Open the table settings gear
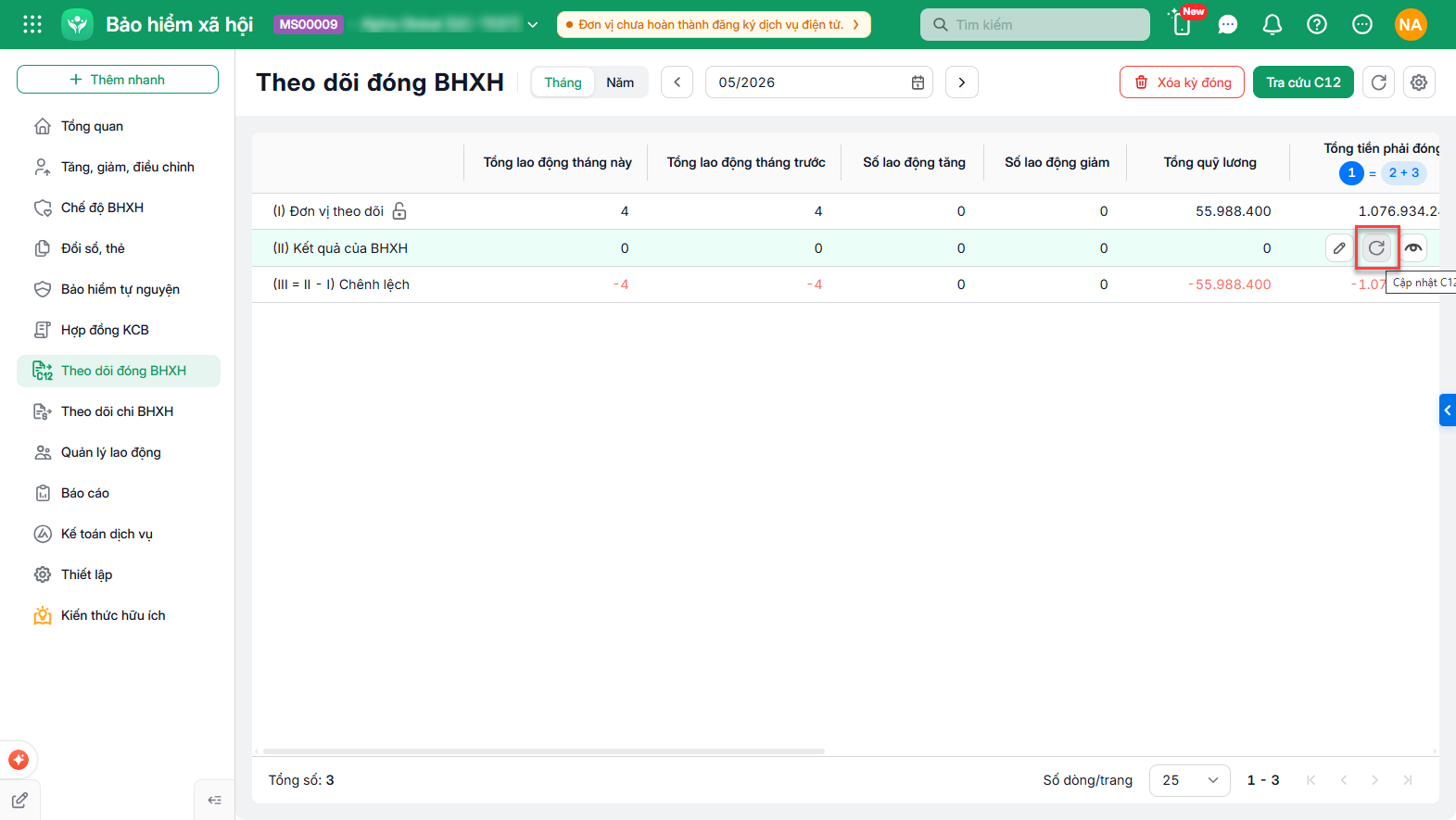The height and width of the screenshot is (820, 1456). [x=1419, y=82]
